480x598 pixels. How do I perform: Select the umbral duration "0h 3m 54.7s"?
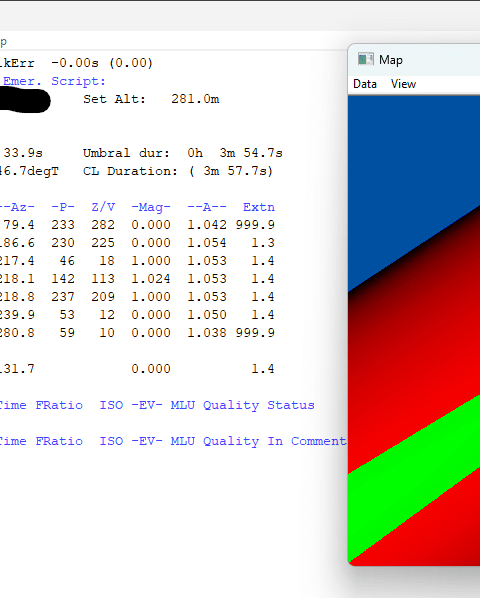click(x=235, y=153)
